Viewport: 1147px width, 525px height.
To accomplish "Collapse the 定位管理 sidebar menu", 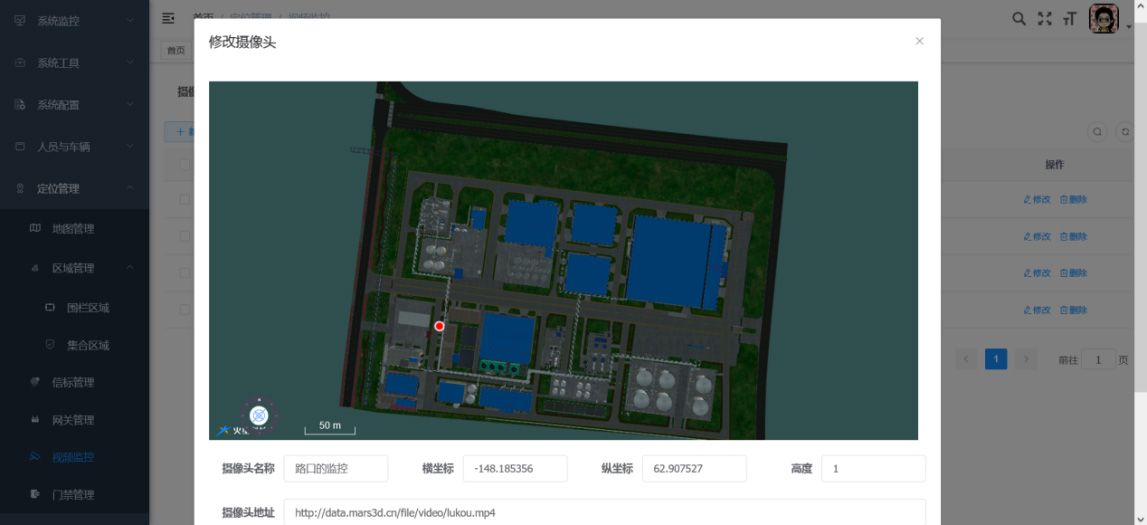I will [74, 188].
